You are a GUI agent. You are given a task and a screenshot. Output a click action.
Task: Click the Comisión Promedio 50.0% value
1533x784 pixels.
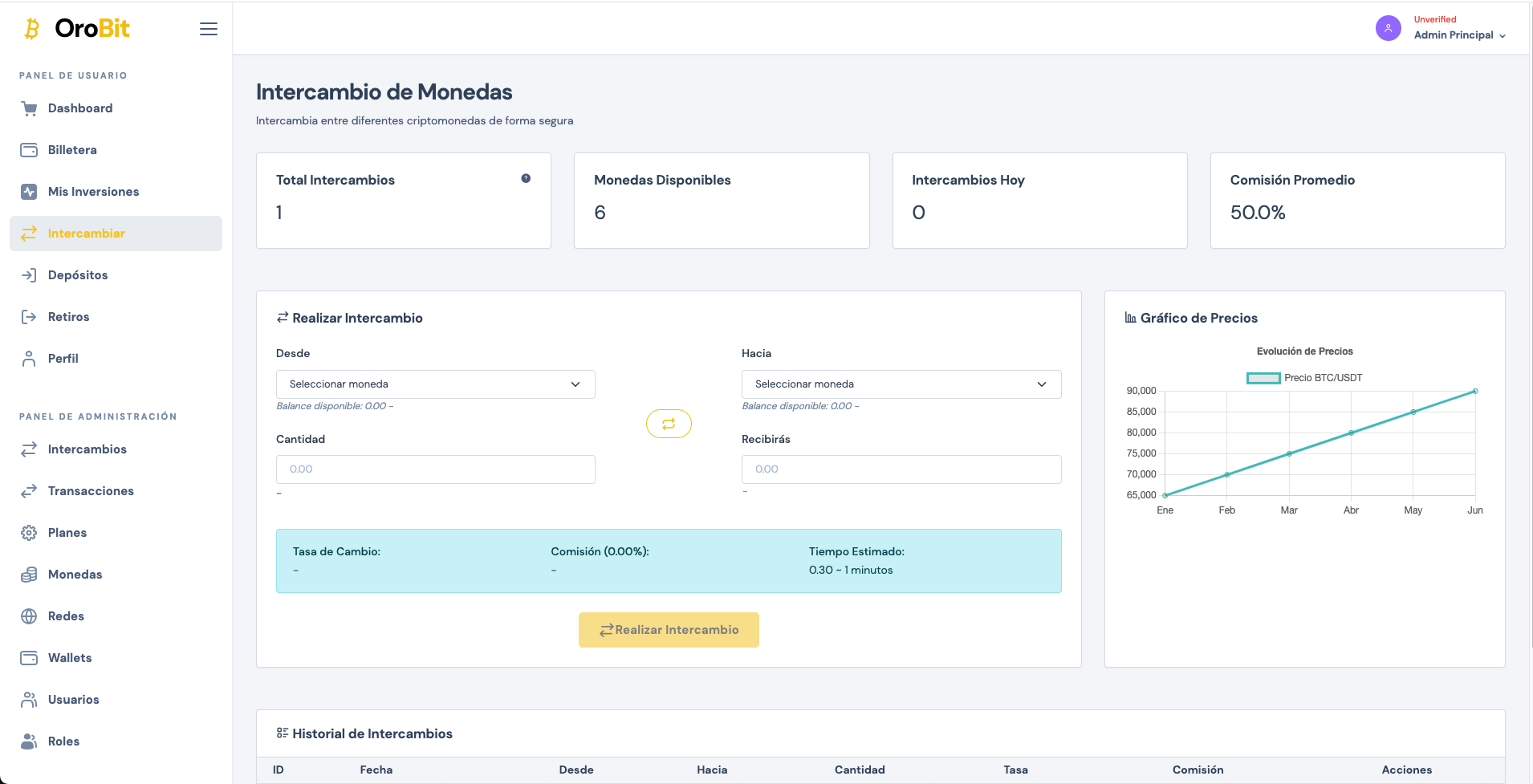coord(1258,213)
